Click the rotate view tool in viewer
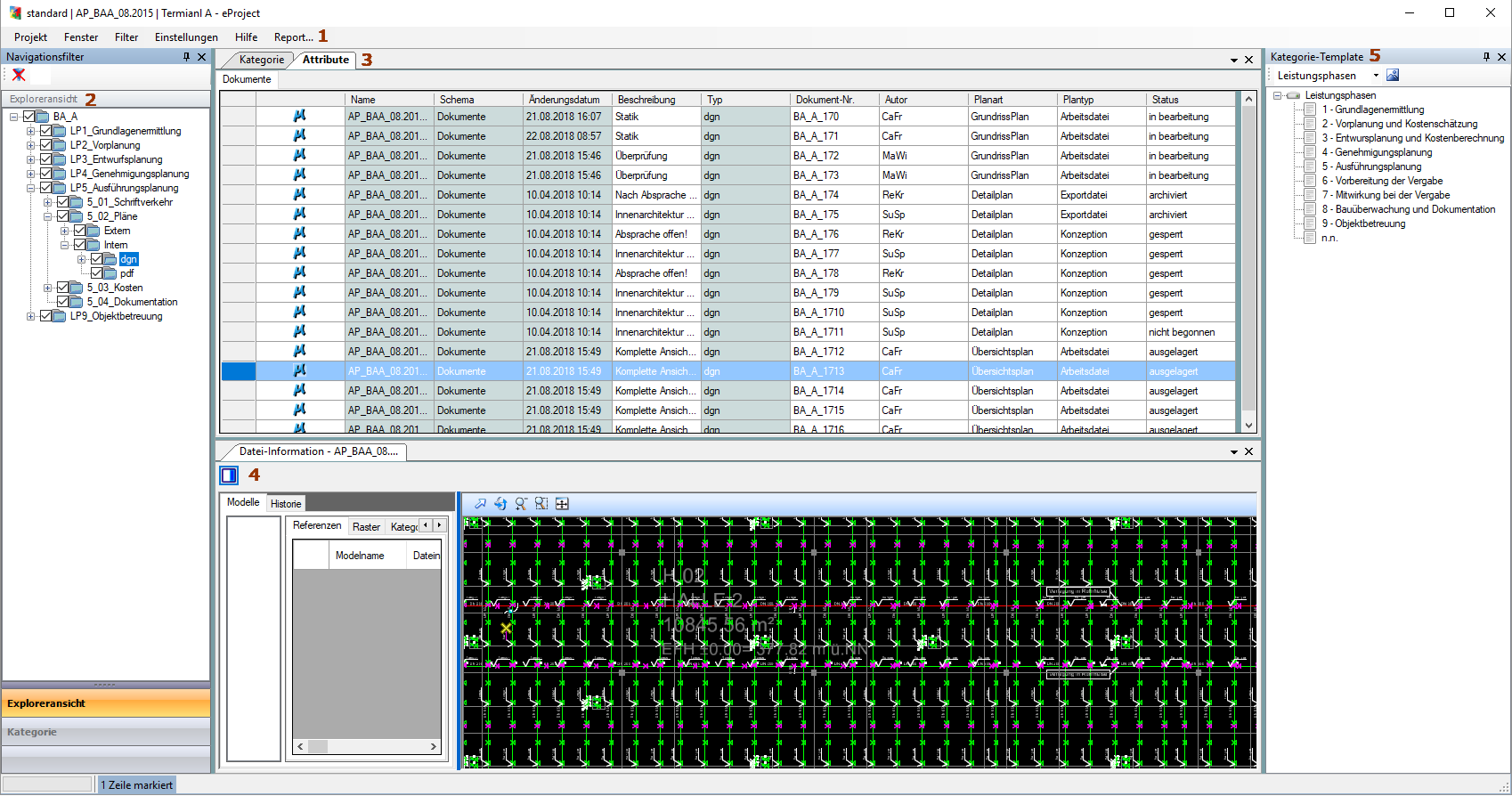Viewport: 1512px width, 796px height. click(500, 504)
